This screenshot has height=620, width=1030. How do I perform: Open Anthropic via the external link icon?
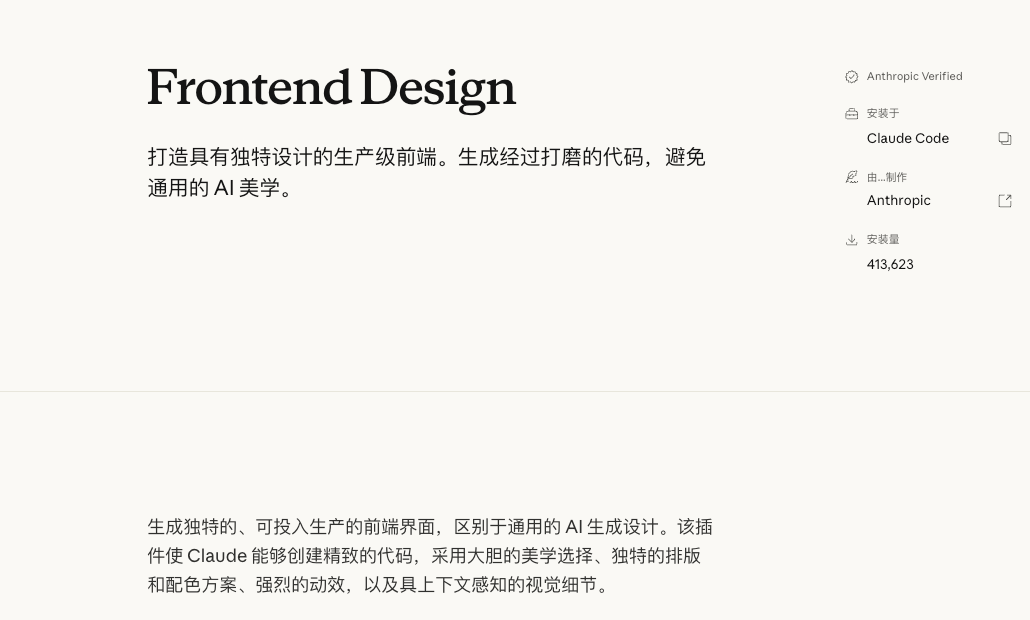click(1005, 201)
